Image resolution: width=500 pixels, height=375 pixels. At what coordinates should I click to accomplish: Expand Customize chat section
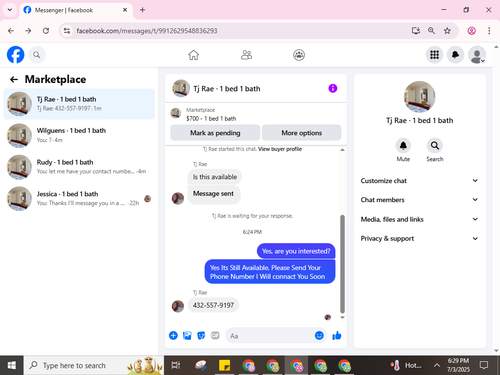(419, 181)
